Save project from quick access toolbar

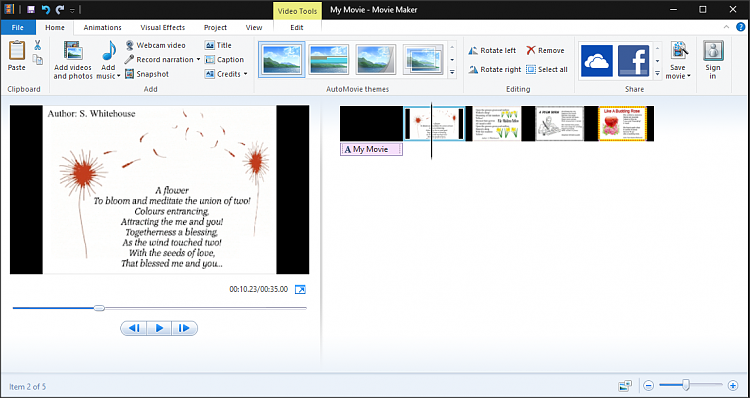click(x=31, y=10)
